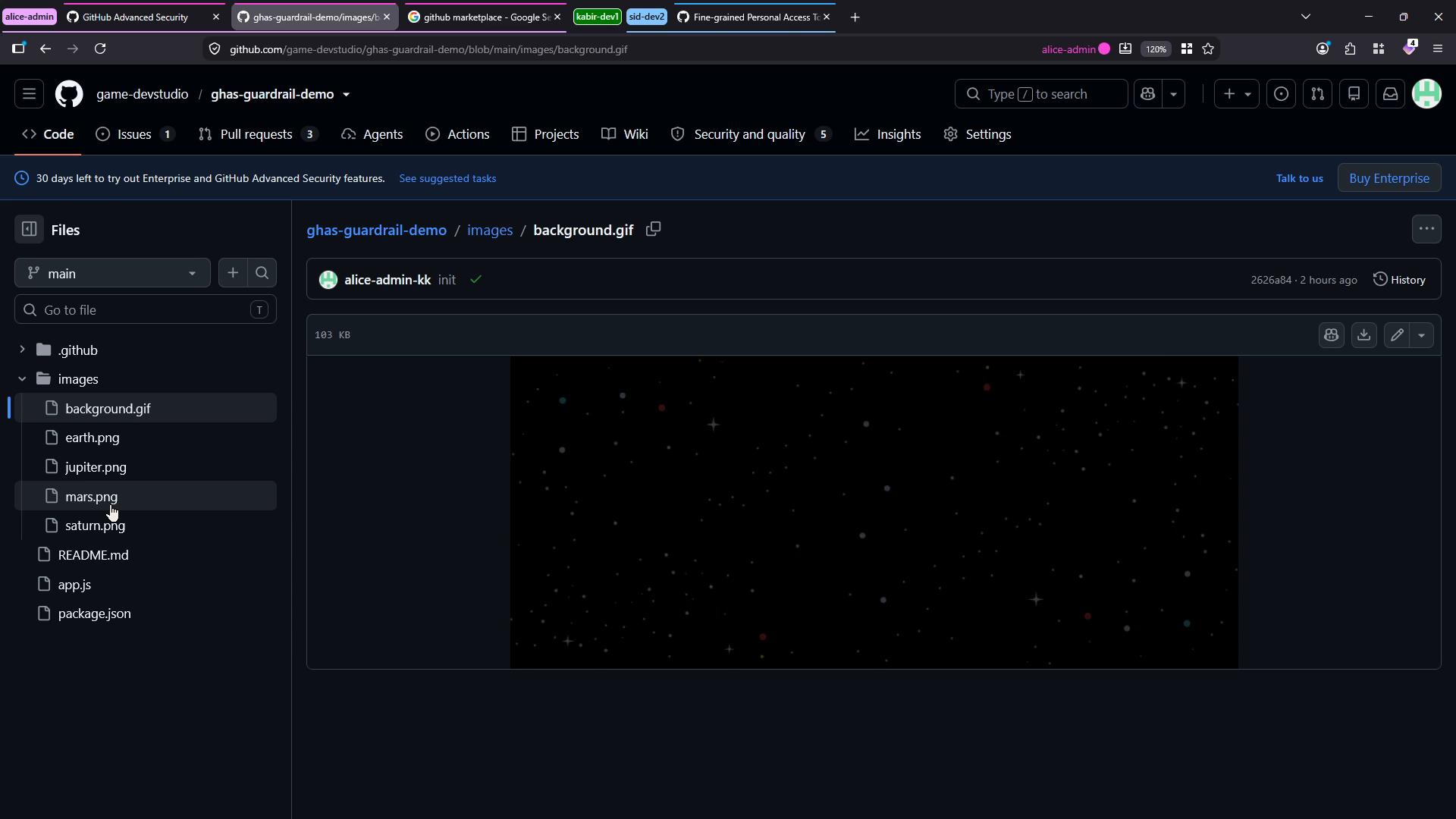This screenshot has width=1456, height=819.
Task: Copy the file path of background.gif
Action: click(653, 229)
